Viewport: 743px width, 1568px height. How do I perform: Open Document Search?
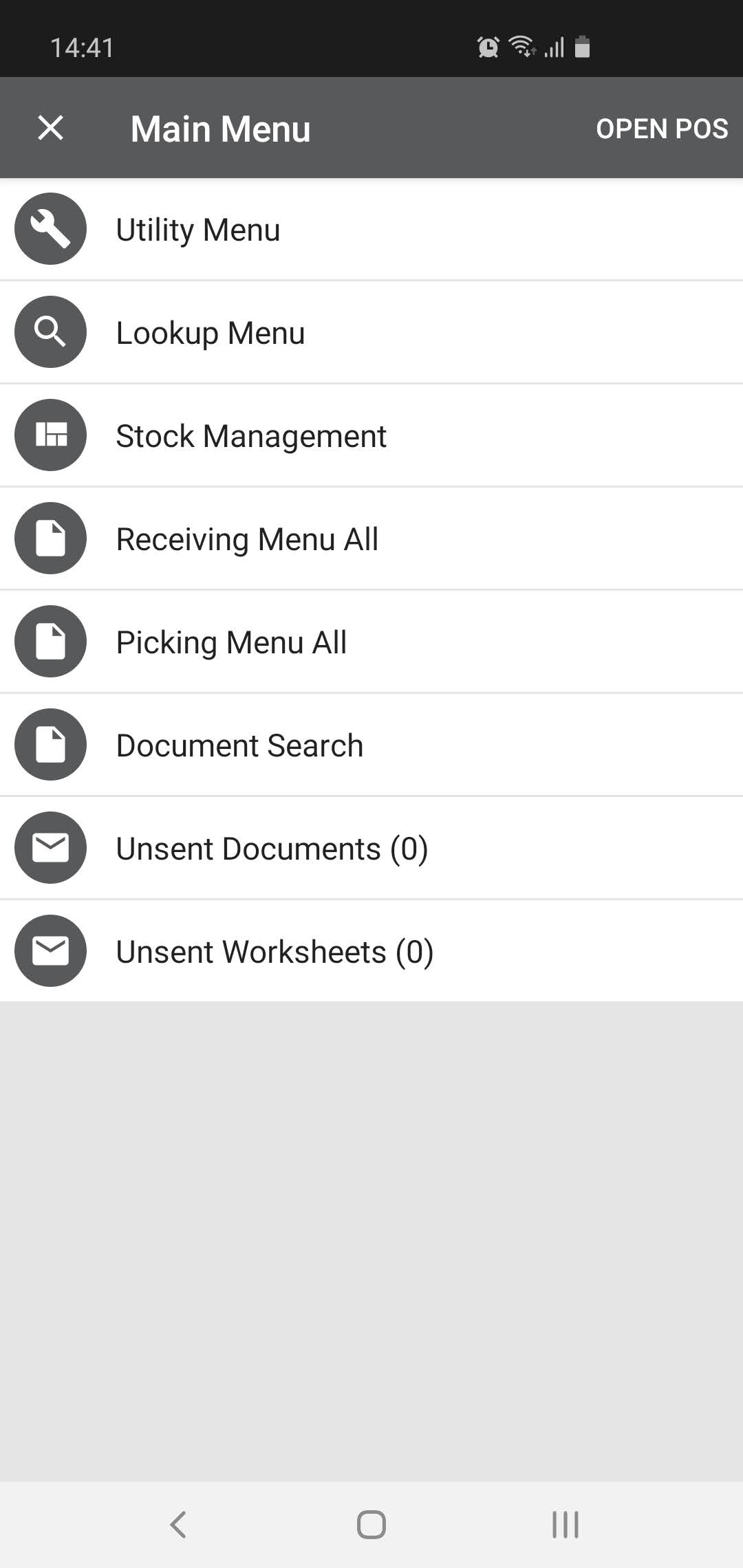pos(239,745)
